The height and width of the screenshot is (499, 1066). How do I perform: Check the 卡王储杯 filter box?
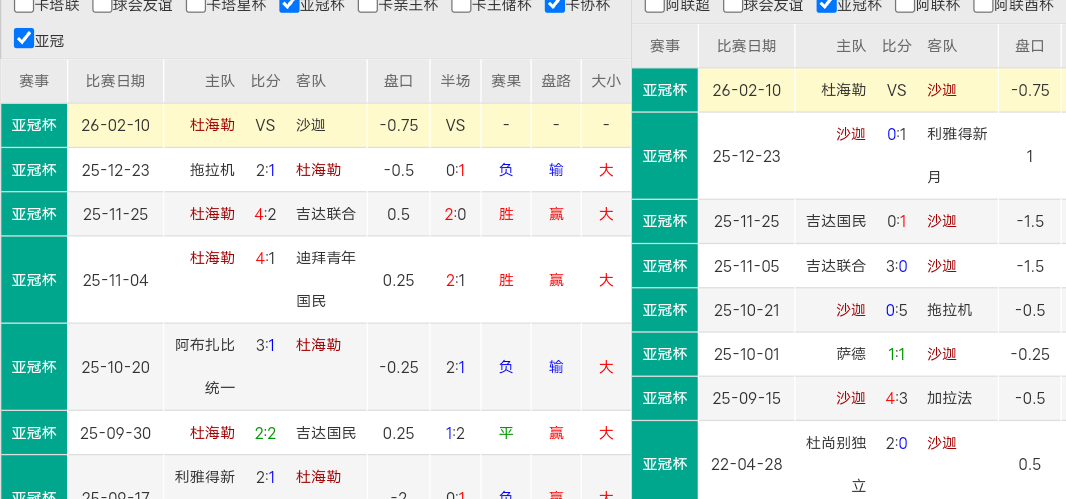[461, 5]
